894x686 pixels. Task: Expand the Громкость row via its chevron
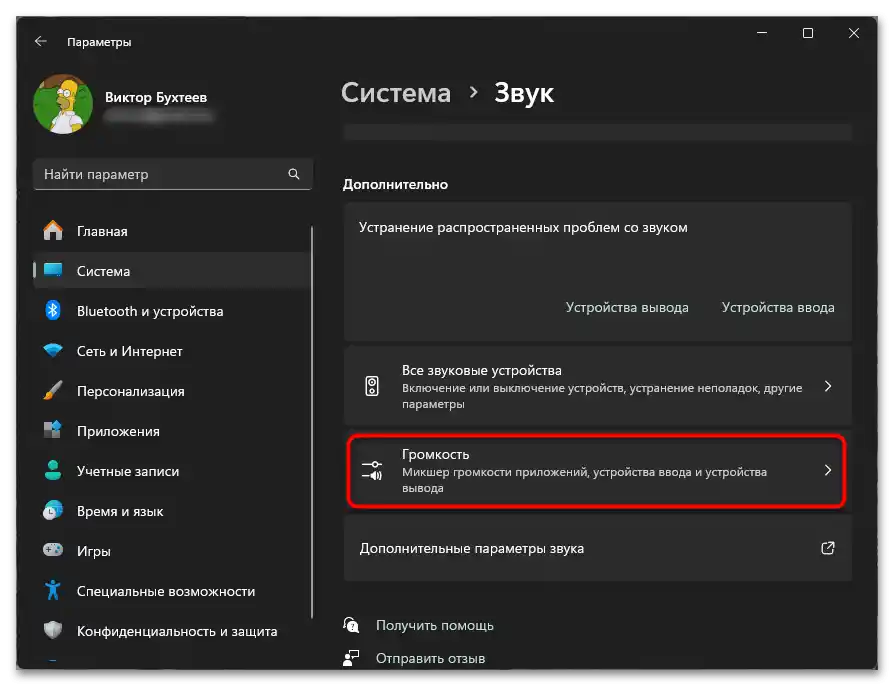827,470
